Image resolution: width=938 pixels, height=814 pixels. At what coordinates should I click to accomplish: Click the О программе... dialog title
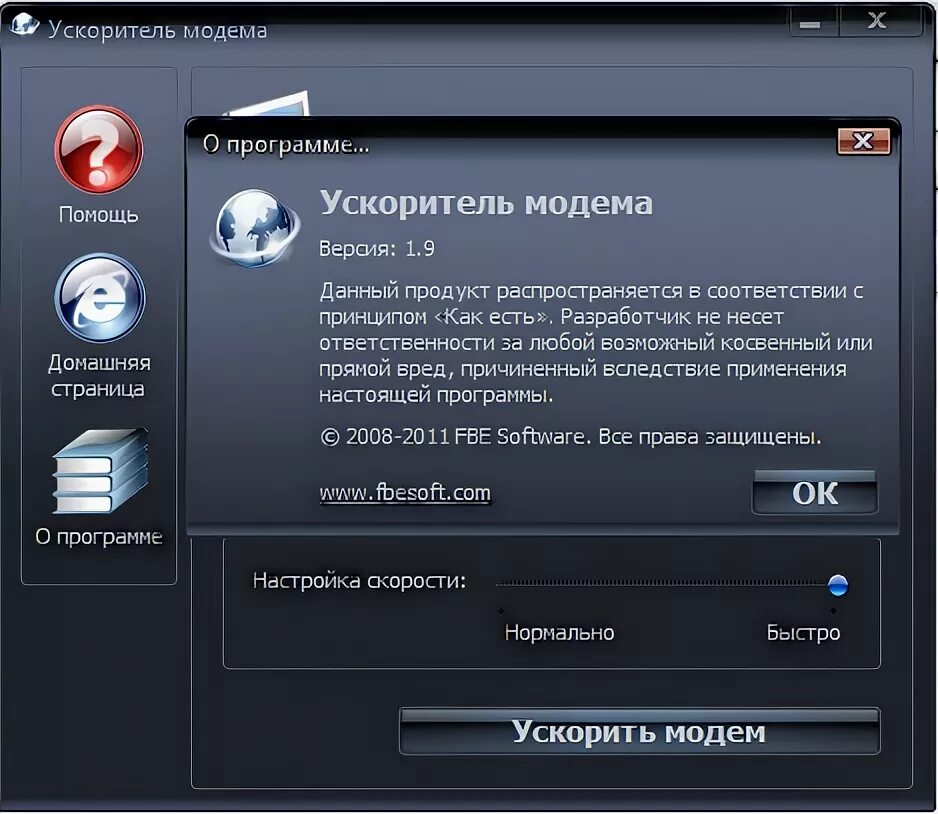click(286, 144)
